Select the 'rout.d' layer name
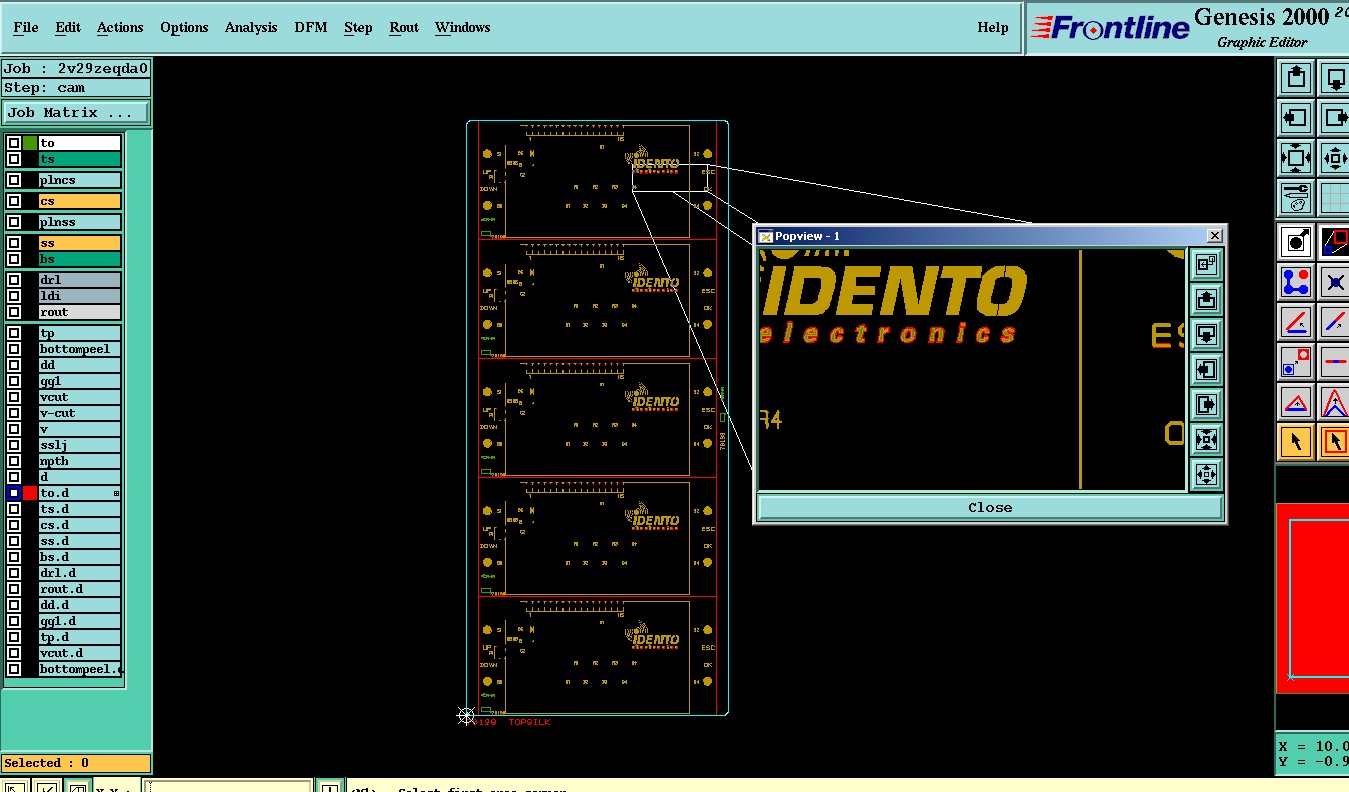 point(80,589)
